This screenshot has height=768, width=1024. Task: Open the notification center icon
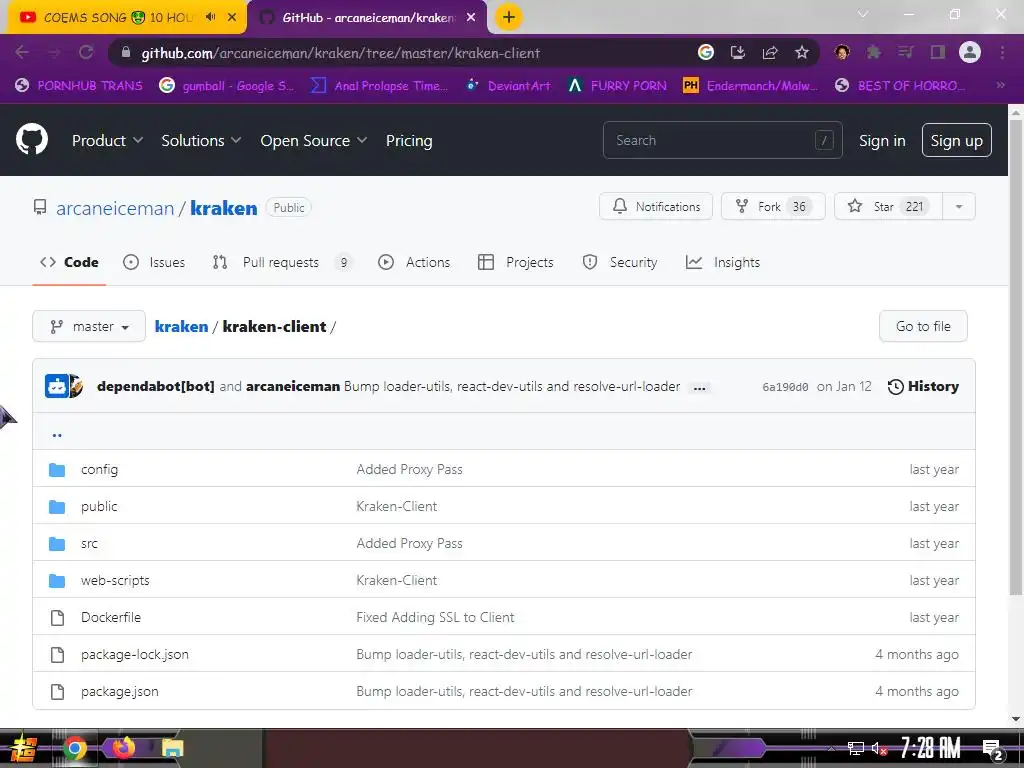tap(992, 749)
